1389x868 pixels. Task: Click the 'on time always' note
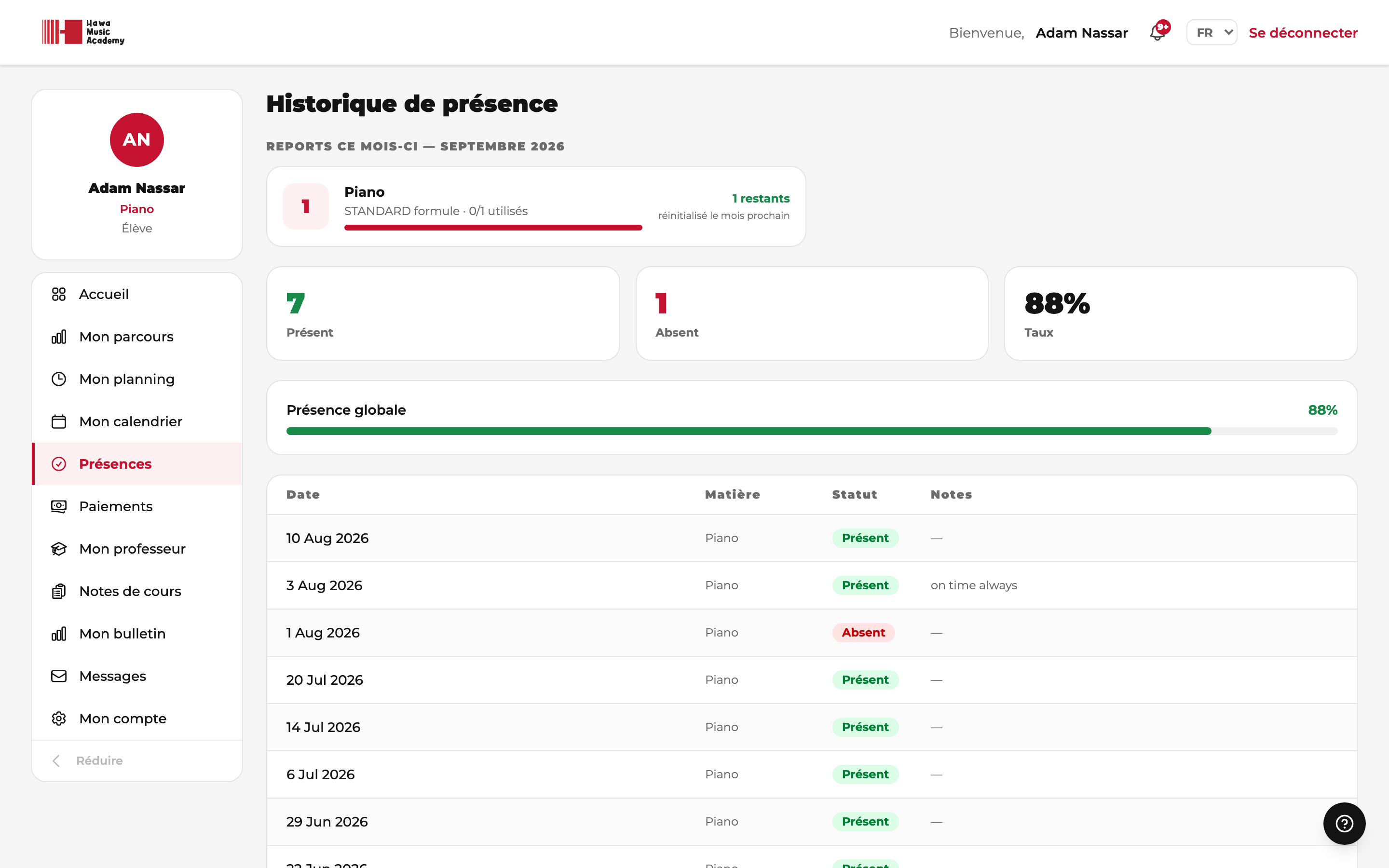pyautogui.click(x=973, y=585)
